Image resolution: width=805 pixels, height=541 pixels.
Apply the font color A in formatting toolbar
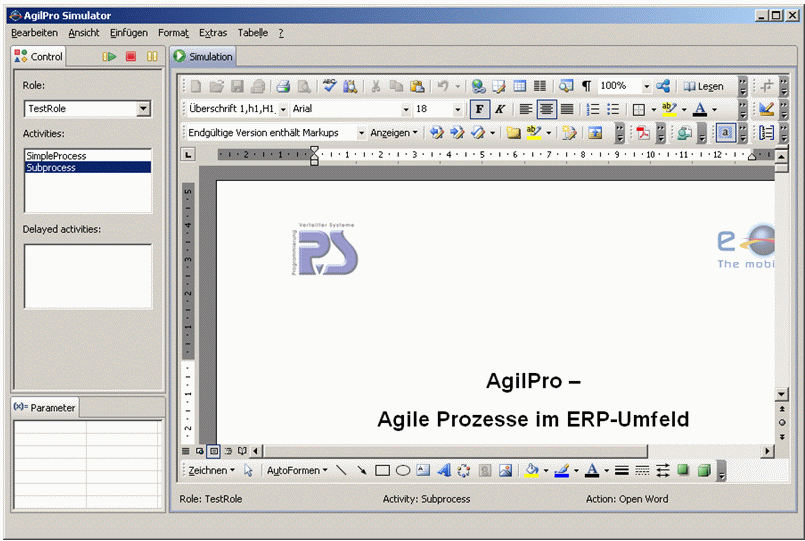[699, 109]
